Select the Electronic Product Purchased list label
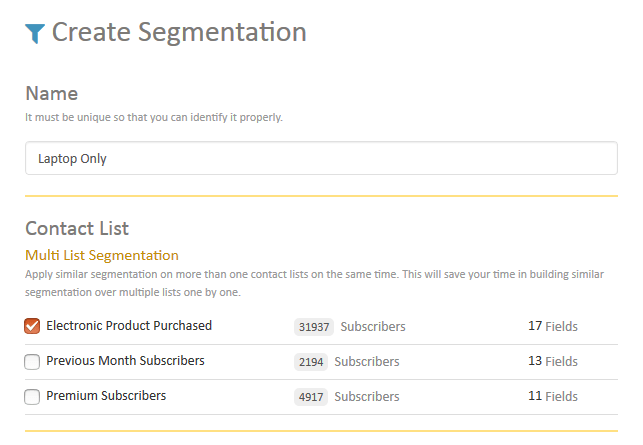This screenshot has height=445, width=643. [129, 326]
